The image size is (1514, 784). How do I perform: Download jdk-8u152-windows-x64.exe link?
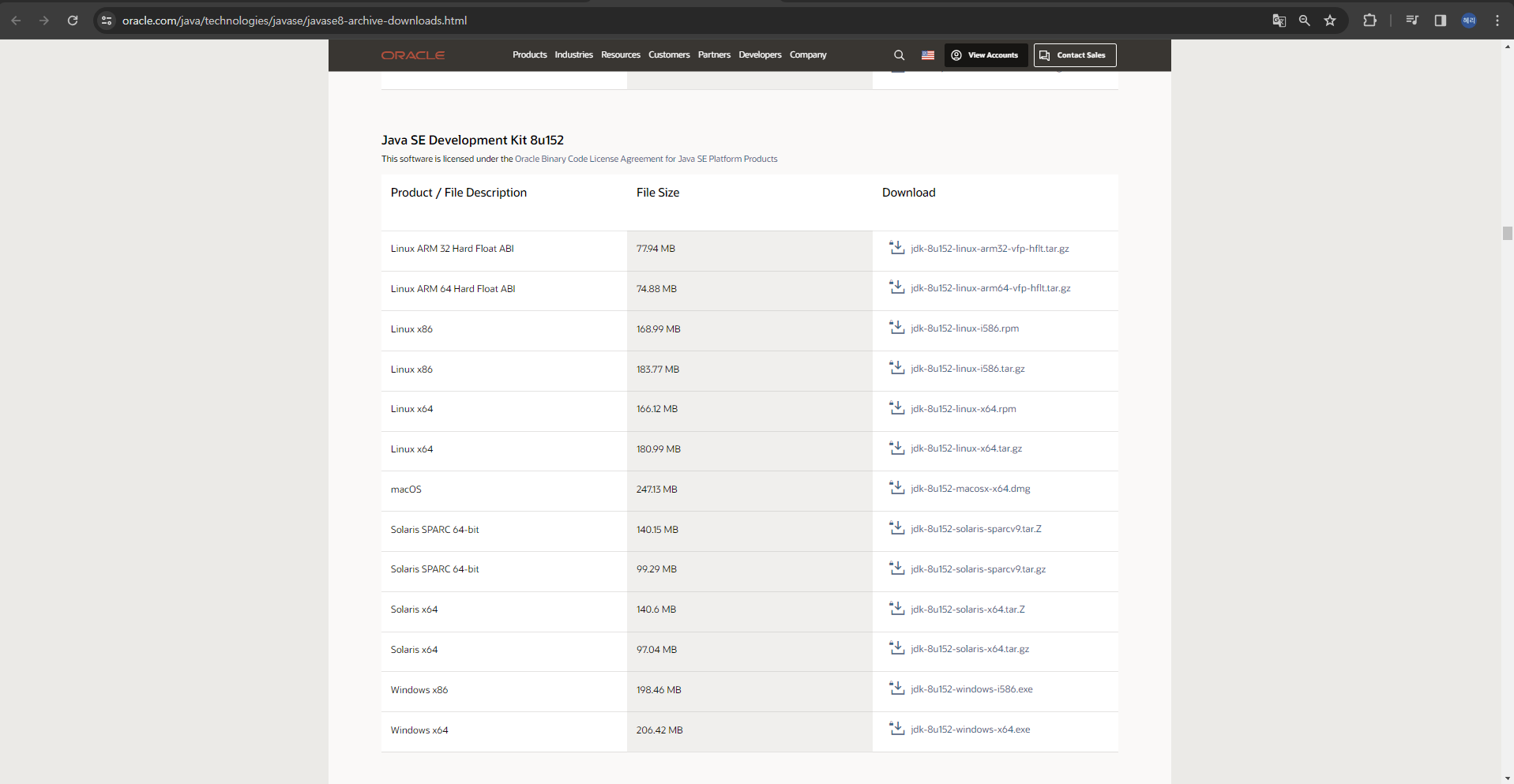point(970,730)
